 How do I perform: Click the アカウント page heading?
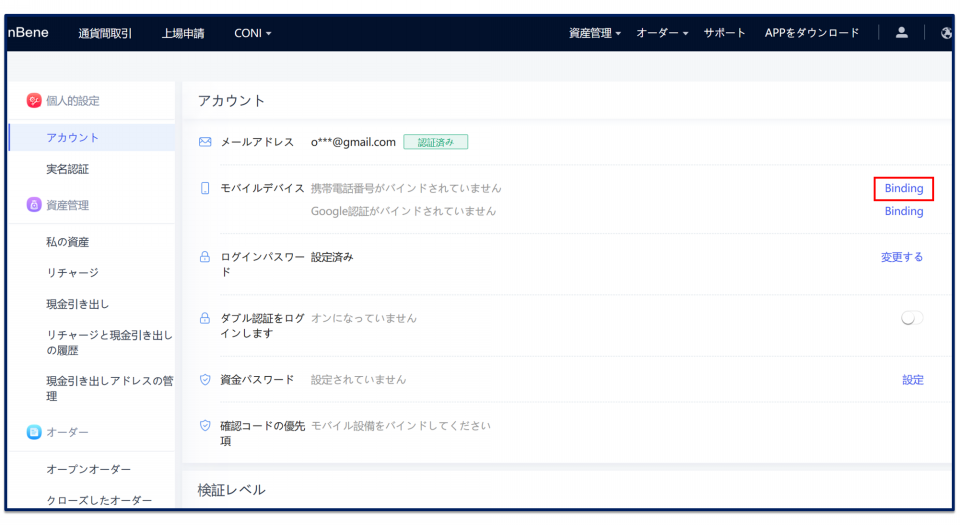(x=231, y=100)
